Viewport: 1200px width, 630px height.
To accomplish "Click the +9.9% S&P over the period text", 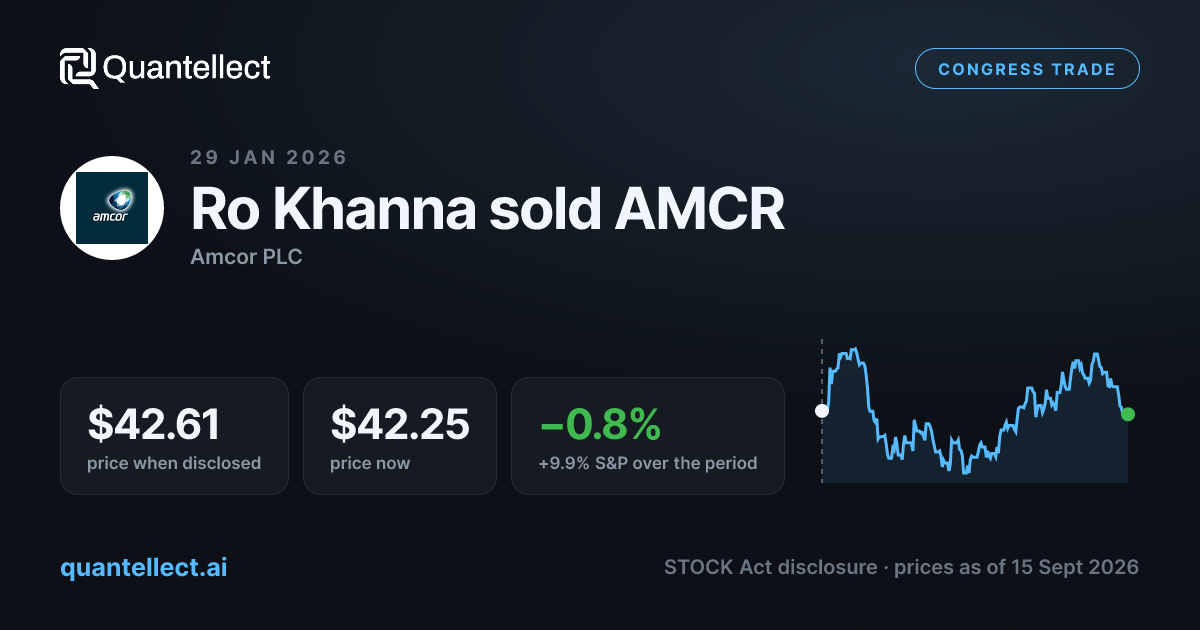I will [x=648, y=463].
